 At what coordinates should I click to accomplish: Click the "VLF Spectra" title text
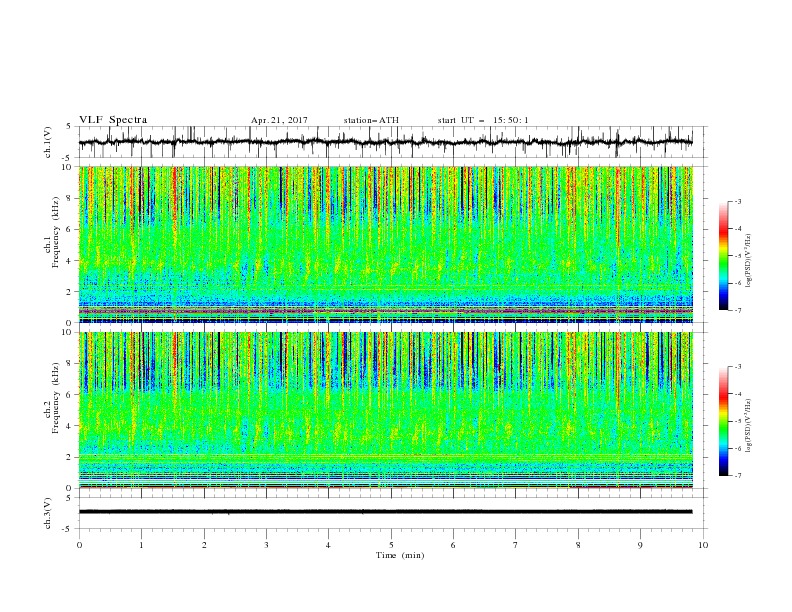113,120
